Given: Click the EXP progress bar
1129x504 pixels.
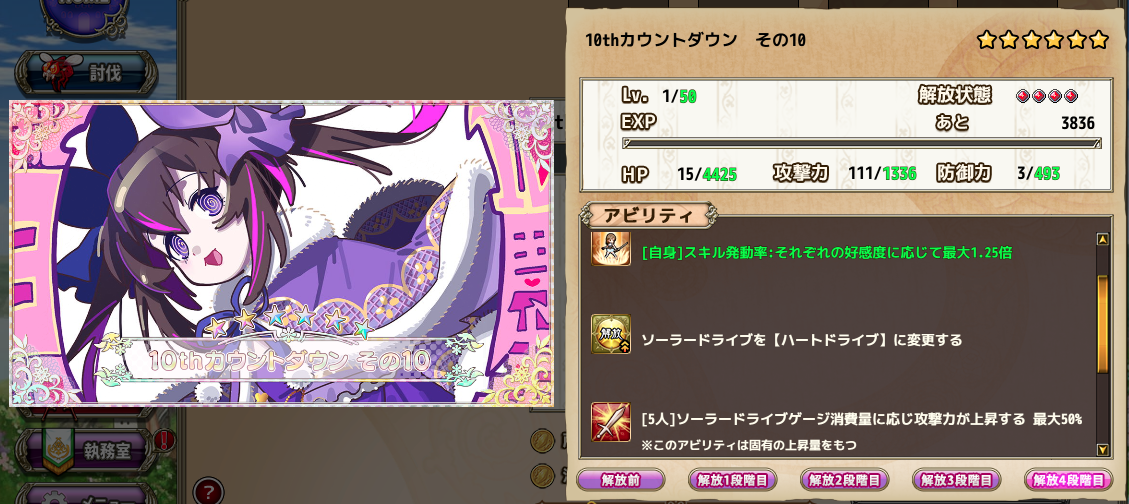Looking at the screenshot, I should click(862, 143).
